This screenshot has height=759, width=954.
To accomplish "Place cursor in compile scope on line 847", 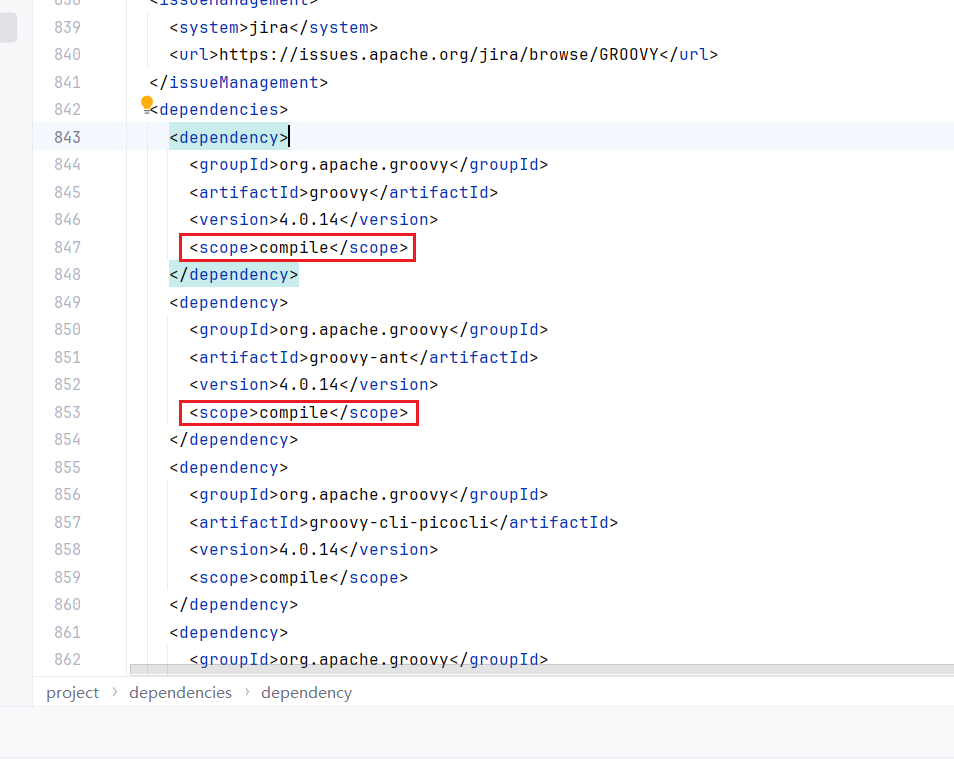I will 294,247.
